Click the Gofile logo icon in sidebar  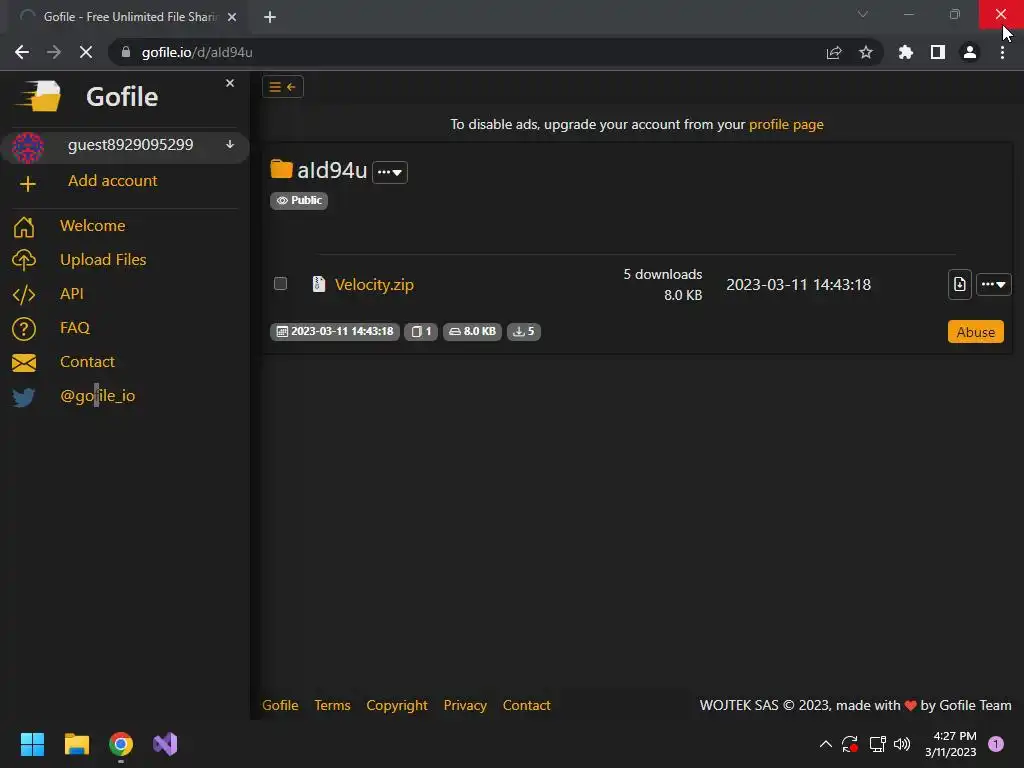point(39,97)
